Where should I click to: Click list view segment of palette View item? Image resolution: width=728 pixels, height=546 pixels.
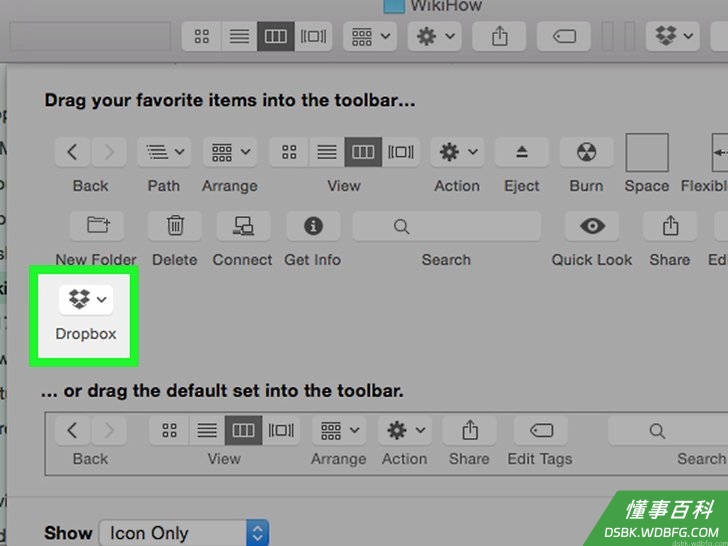(326, 152)
